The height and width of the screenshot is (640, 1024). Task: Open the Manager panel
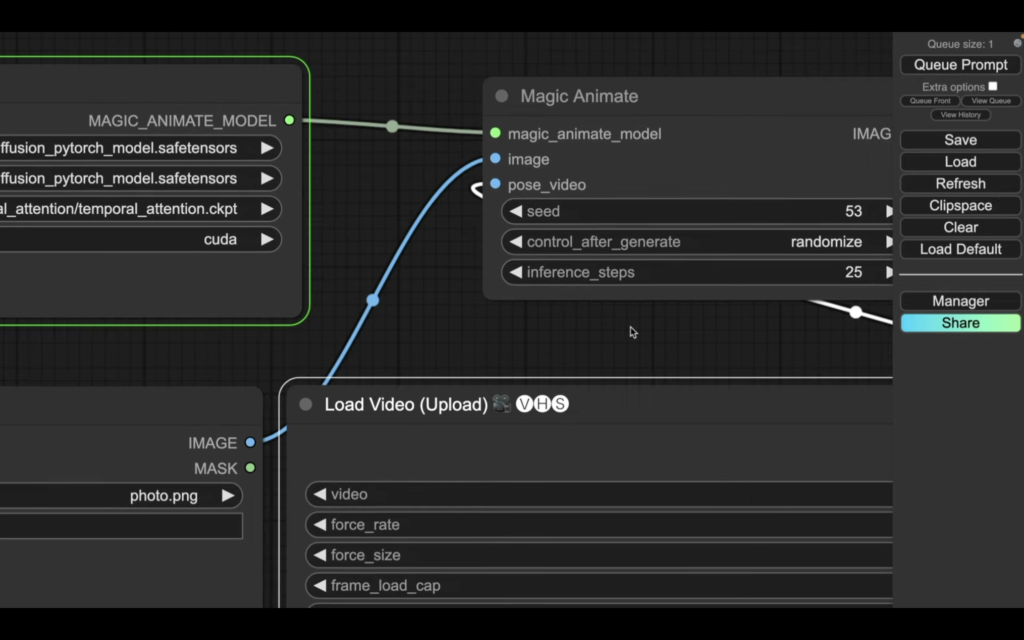(x=960, y=301)
